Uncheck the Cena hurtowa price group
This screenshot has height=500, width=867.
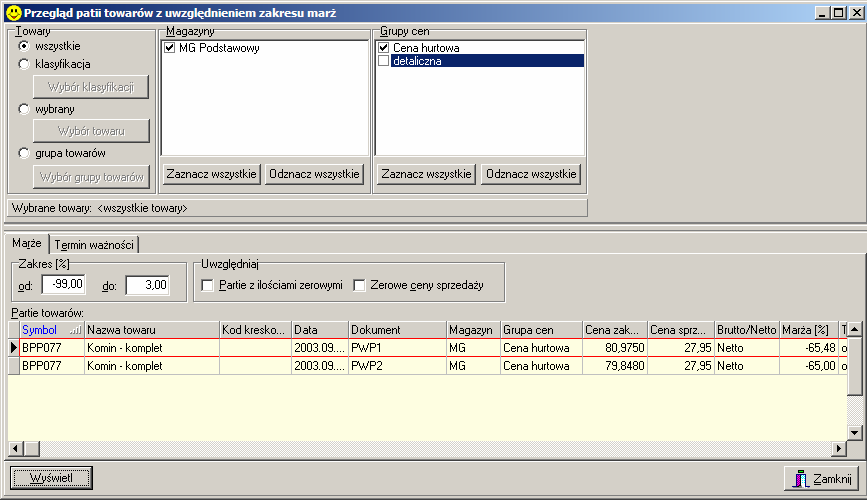[384, 48]
